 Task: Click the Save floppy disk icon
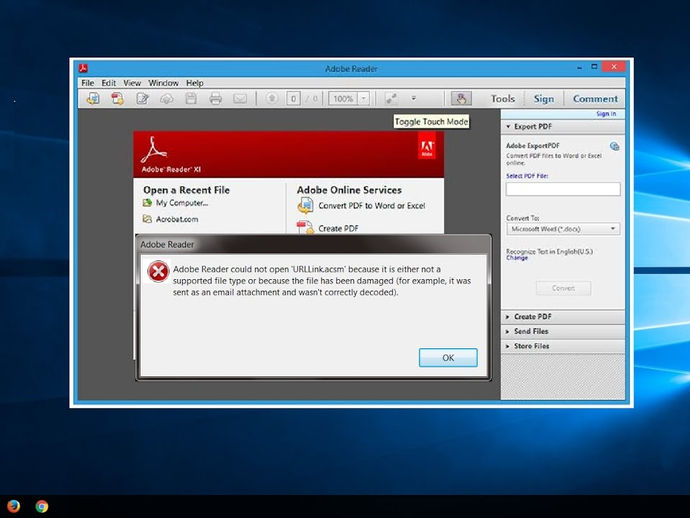coord(191,98)
